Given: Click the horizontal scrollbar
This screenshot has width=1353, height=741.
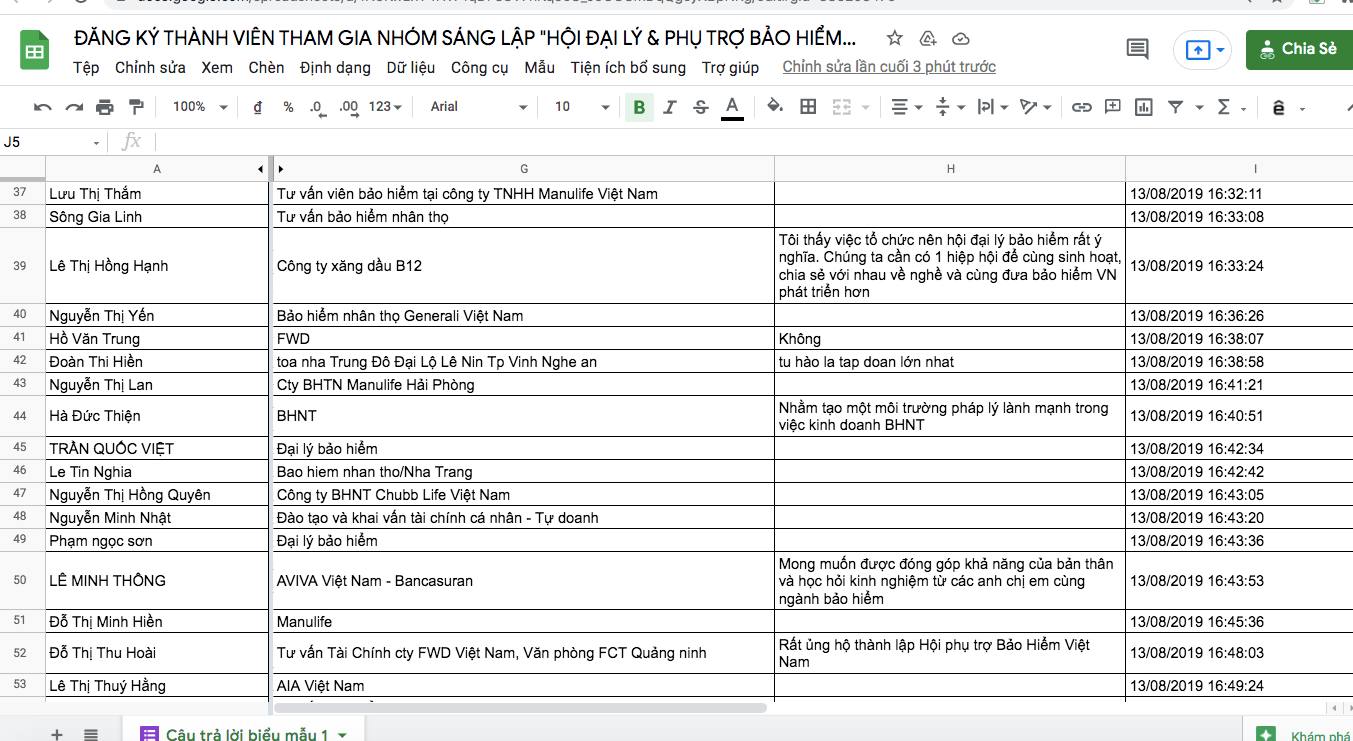Looking at the screenshot, I should click(x=520, y=708).
